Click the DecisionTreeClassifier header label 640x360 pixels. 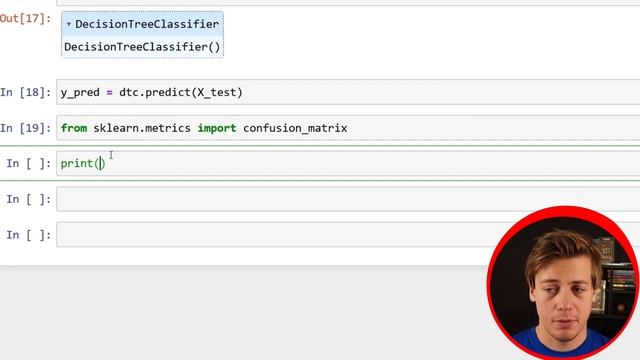pos(147,24)
